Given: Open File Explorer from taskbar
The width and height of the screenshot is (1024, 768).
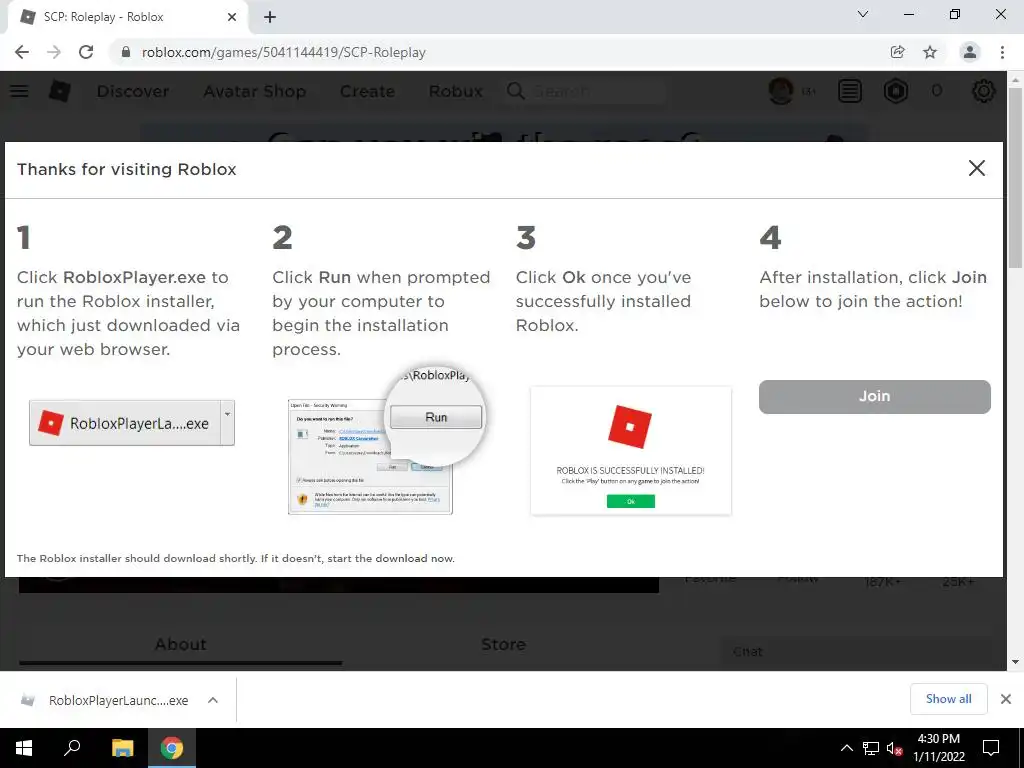Looking at the screenshot, I should click(122, 748).
